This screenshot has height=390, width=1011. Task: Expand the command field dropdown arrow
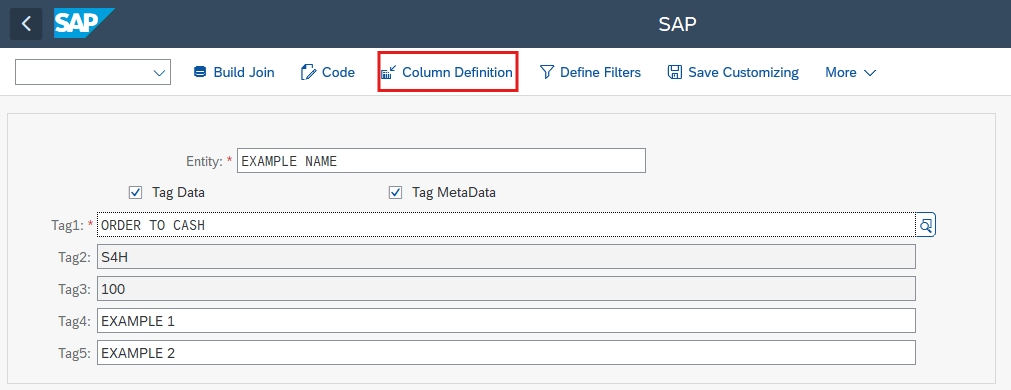tap(159, 73)
